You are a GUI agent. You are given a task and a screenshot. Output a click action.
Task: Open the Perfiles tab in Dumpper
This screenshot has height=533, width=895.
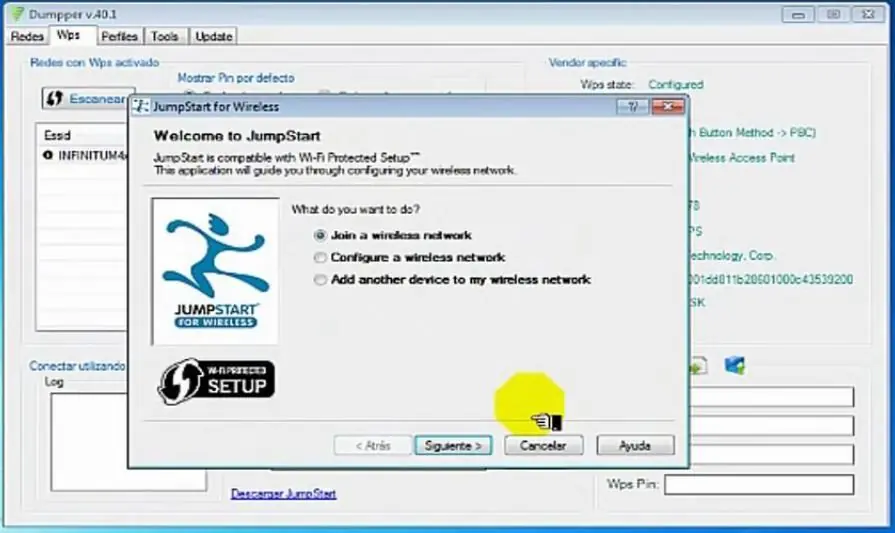coord(119,37)
